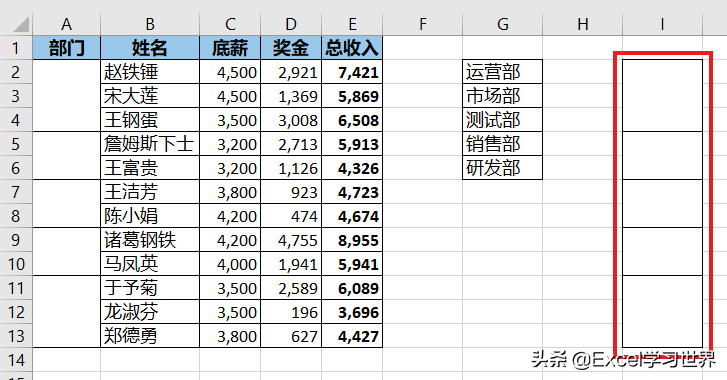The image size is (727, 380).
Task: Select total income value 8,955
Action: click(352, 240)
